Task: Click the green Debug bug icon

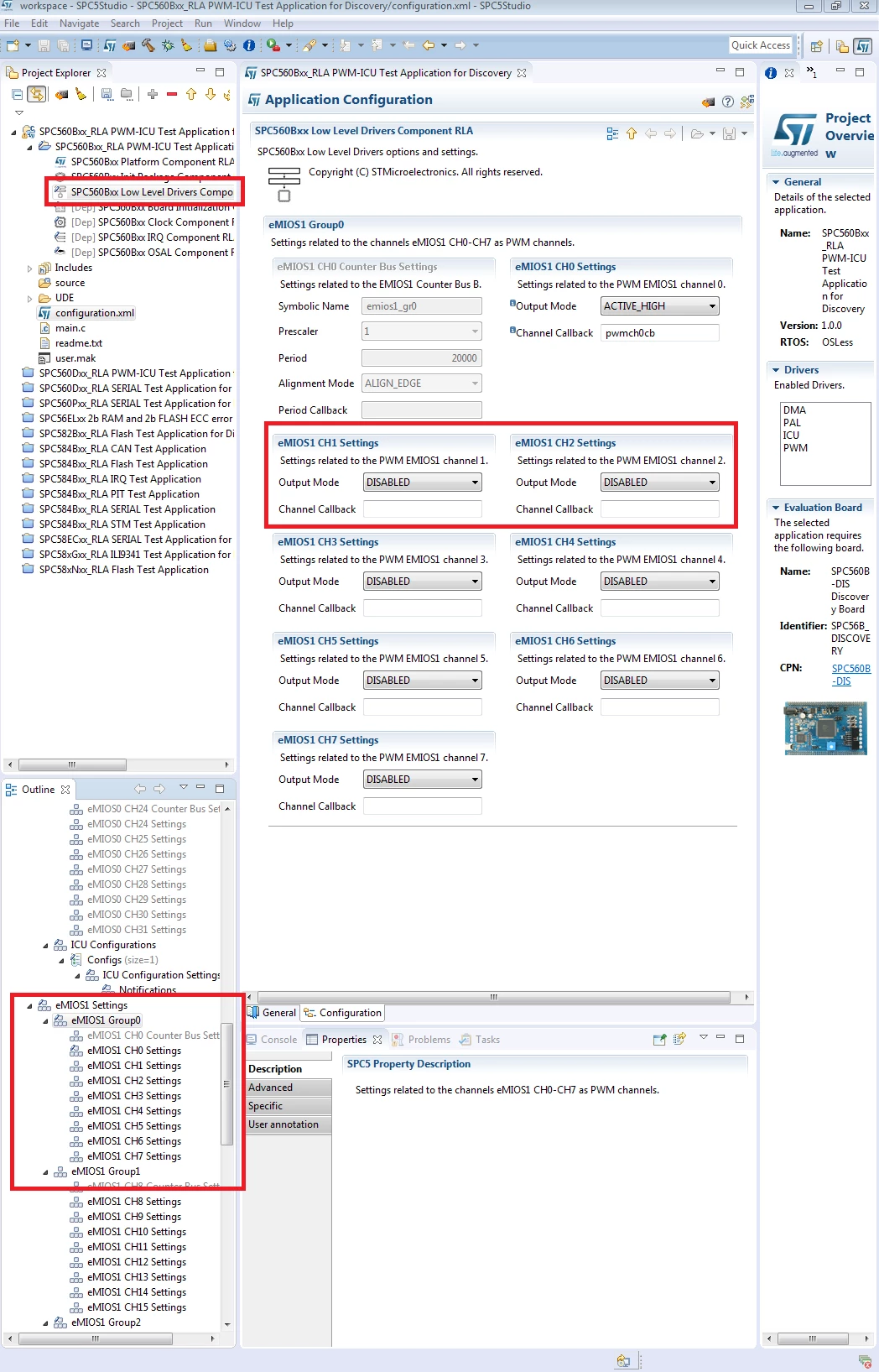Action: pos(168,45)
